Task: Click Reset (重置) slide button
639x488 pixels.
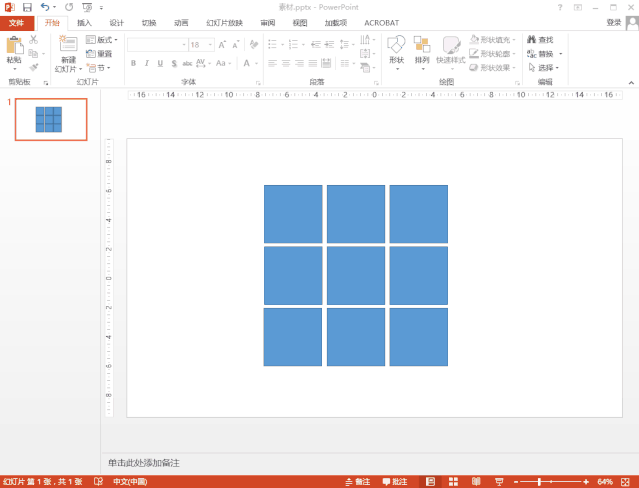Action: click(x=99, y=54)
